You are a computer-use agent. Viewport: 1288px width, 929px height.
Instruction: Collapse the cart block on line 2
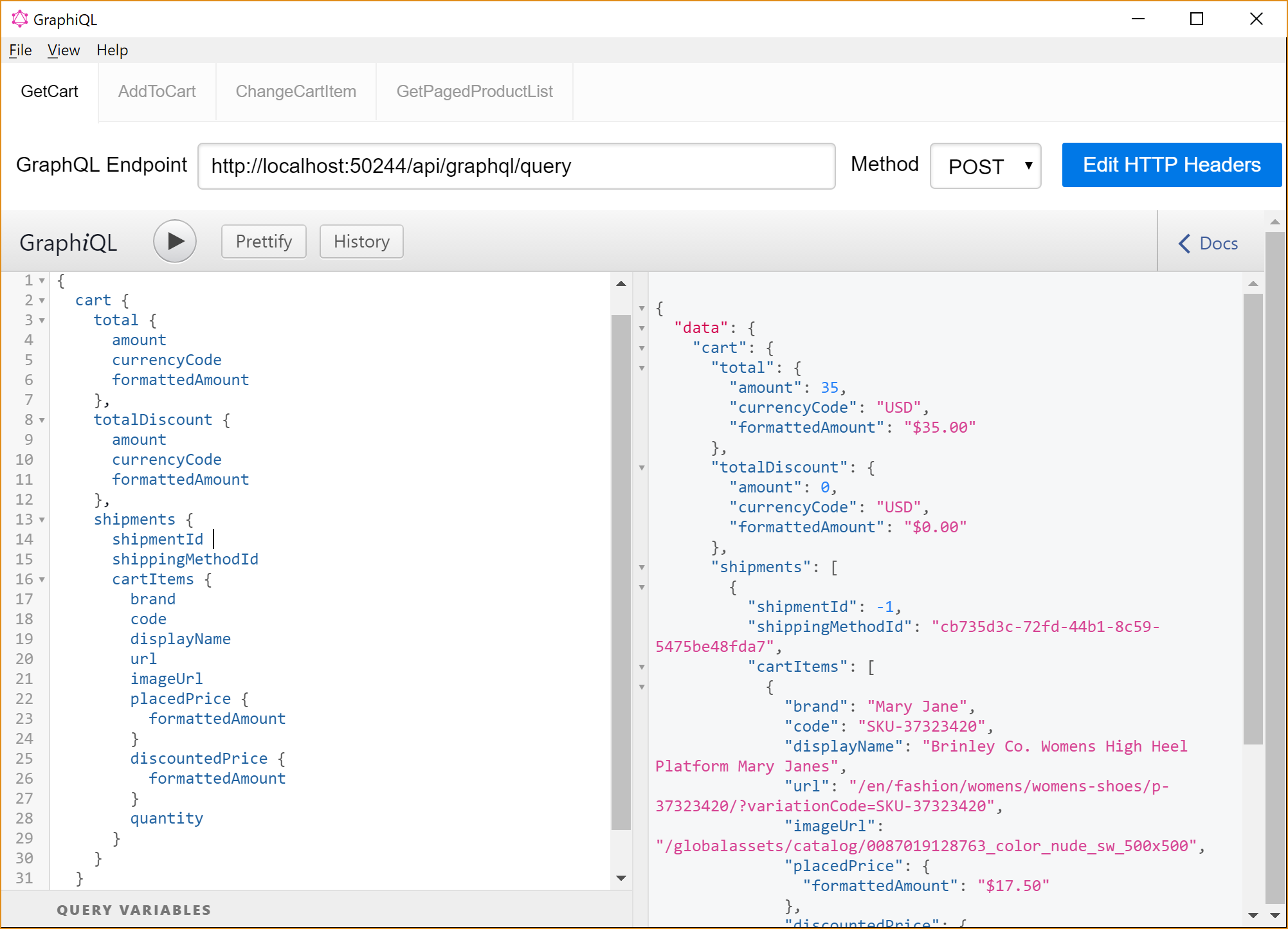click(x=42, y=301)
